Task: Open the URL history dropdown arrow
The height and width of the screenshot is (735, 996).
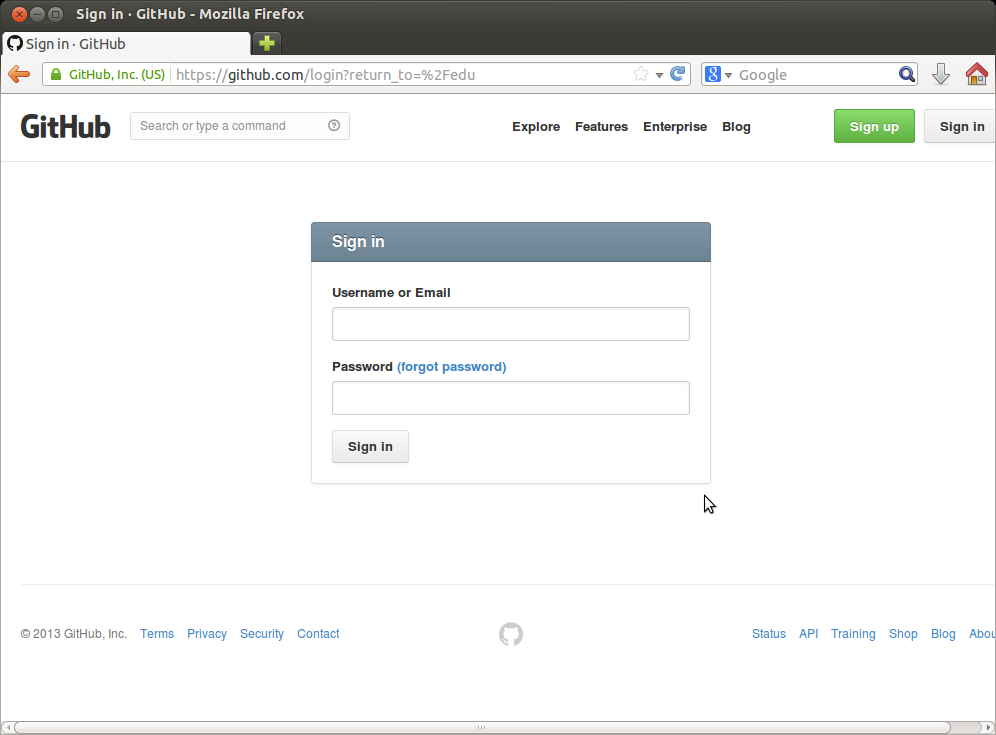Action: (659, 75)
